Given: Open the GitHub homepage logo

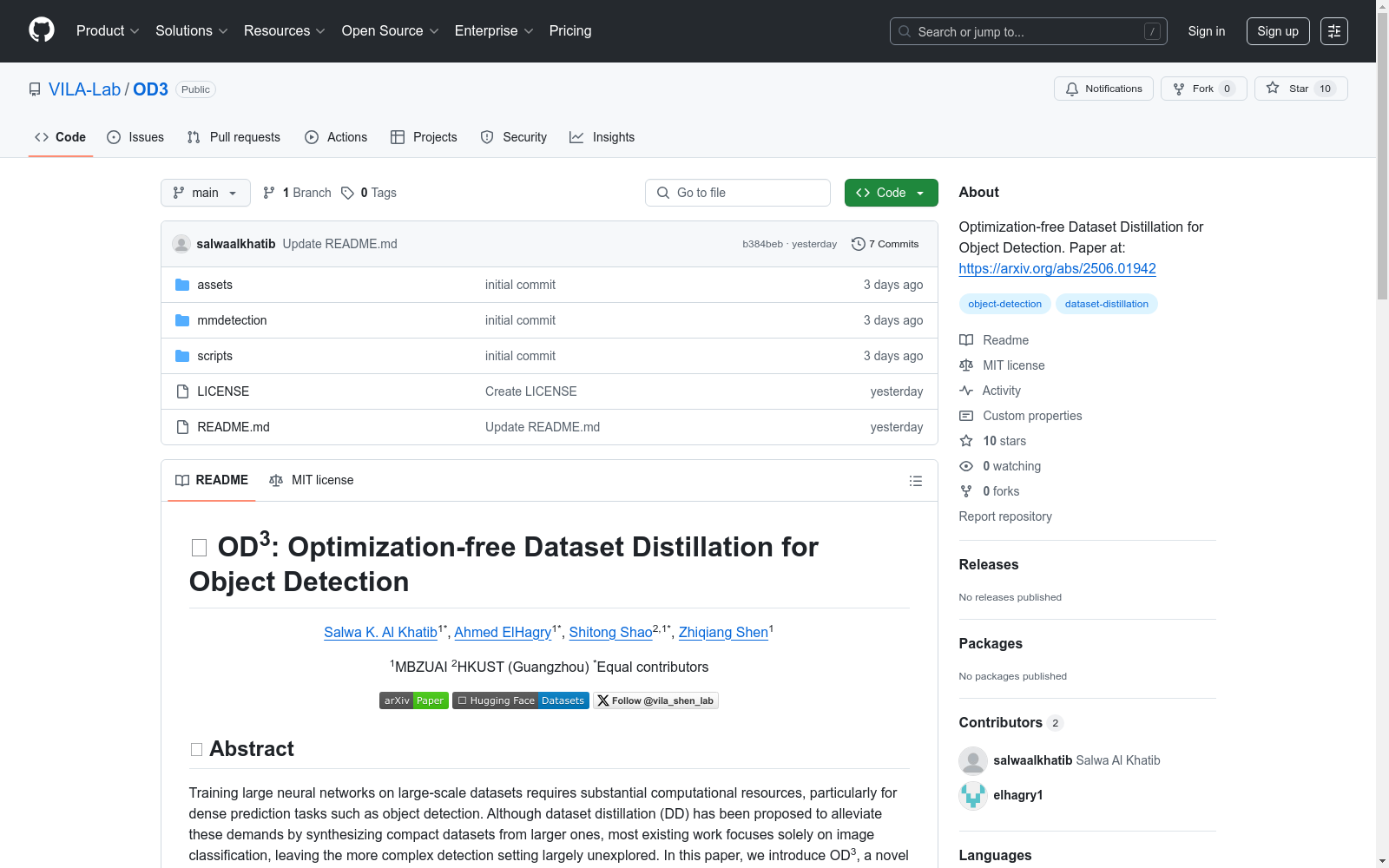Looking at the screenshot, I should tap(42, 30).
